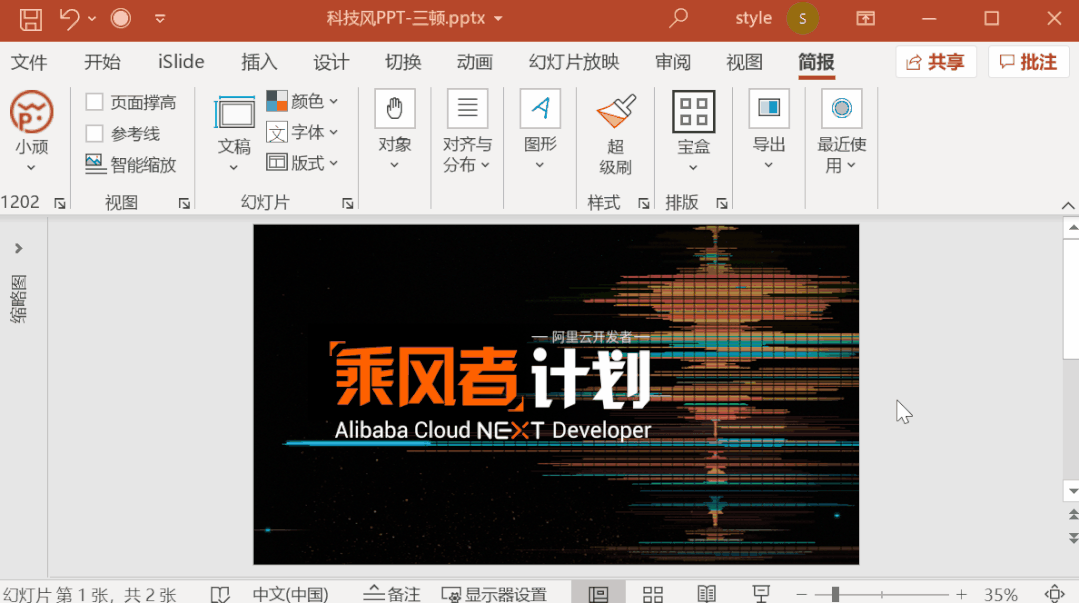The width and height of the screenshot is (1079, 603).
Task: Click the 批注 comments button
Action: [1029, 62]
